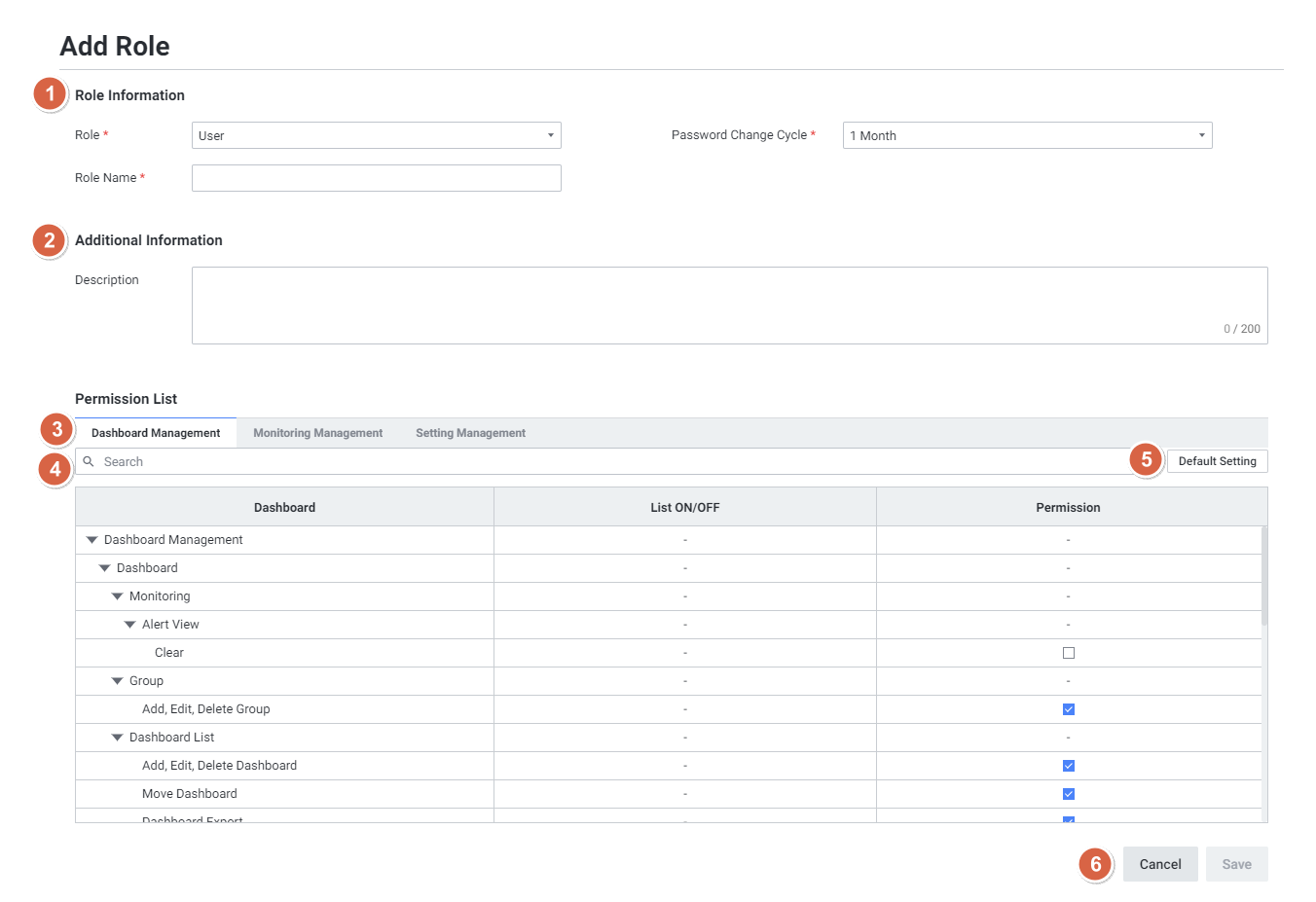Click the Cancel button
This screenshot has width=1316, height=902.
(1159, 864)
